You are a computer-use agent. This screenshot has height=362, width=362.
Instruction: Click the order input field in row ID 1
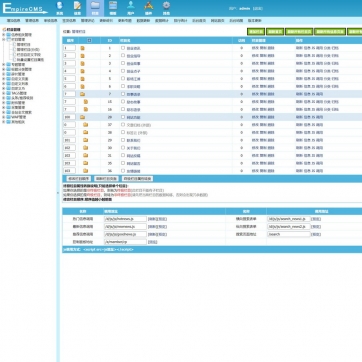click(x=69, y=48)
